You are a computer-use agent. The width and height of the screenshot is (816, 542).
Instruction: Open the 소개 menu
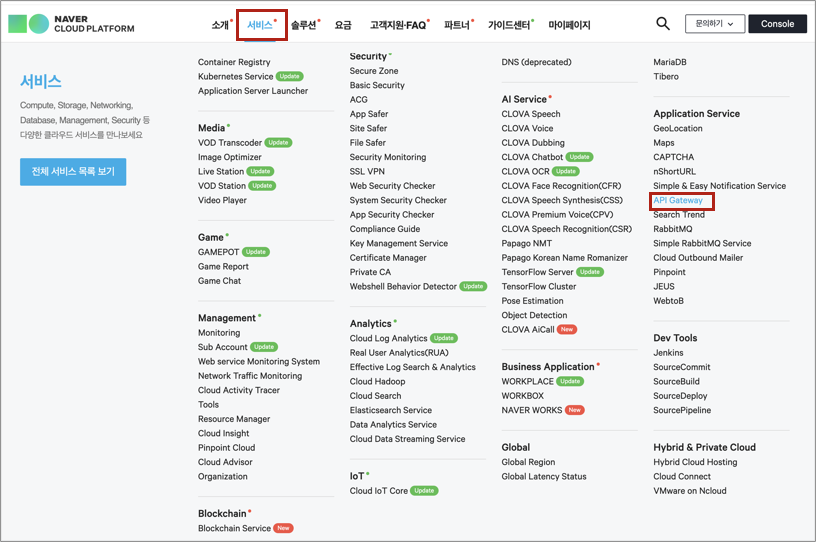220,25
